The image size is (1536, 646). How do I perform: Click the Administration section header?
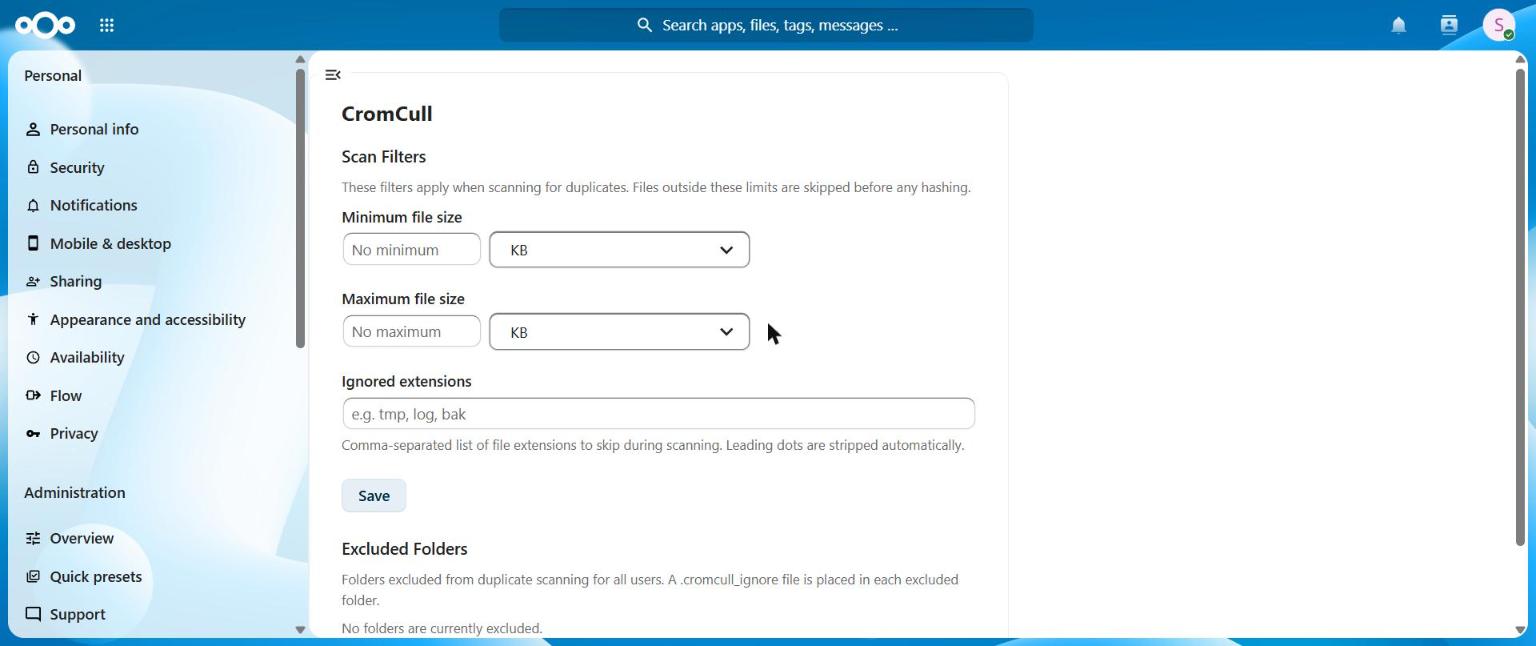[x=75, y=492]
